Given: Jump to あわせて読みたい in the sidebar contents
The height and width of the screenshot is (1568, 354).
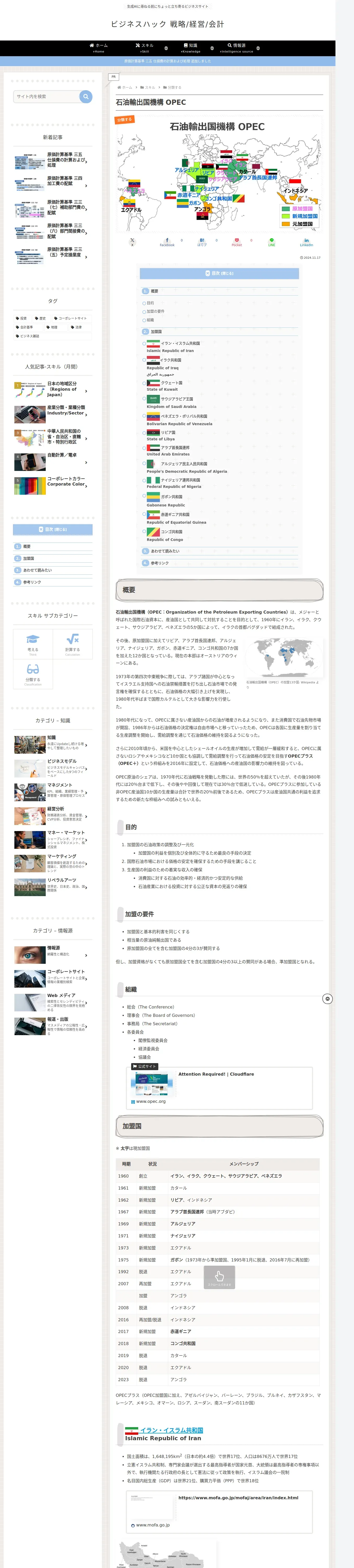Looking at the screenshot, I should click(38, 570).
